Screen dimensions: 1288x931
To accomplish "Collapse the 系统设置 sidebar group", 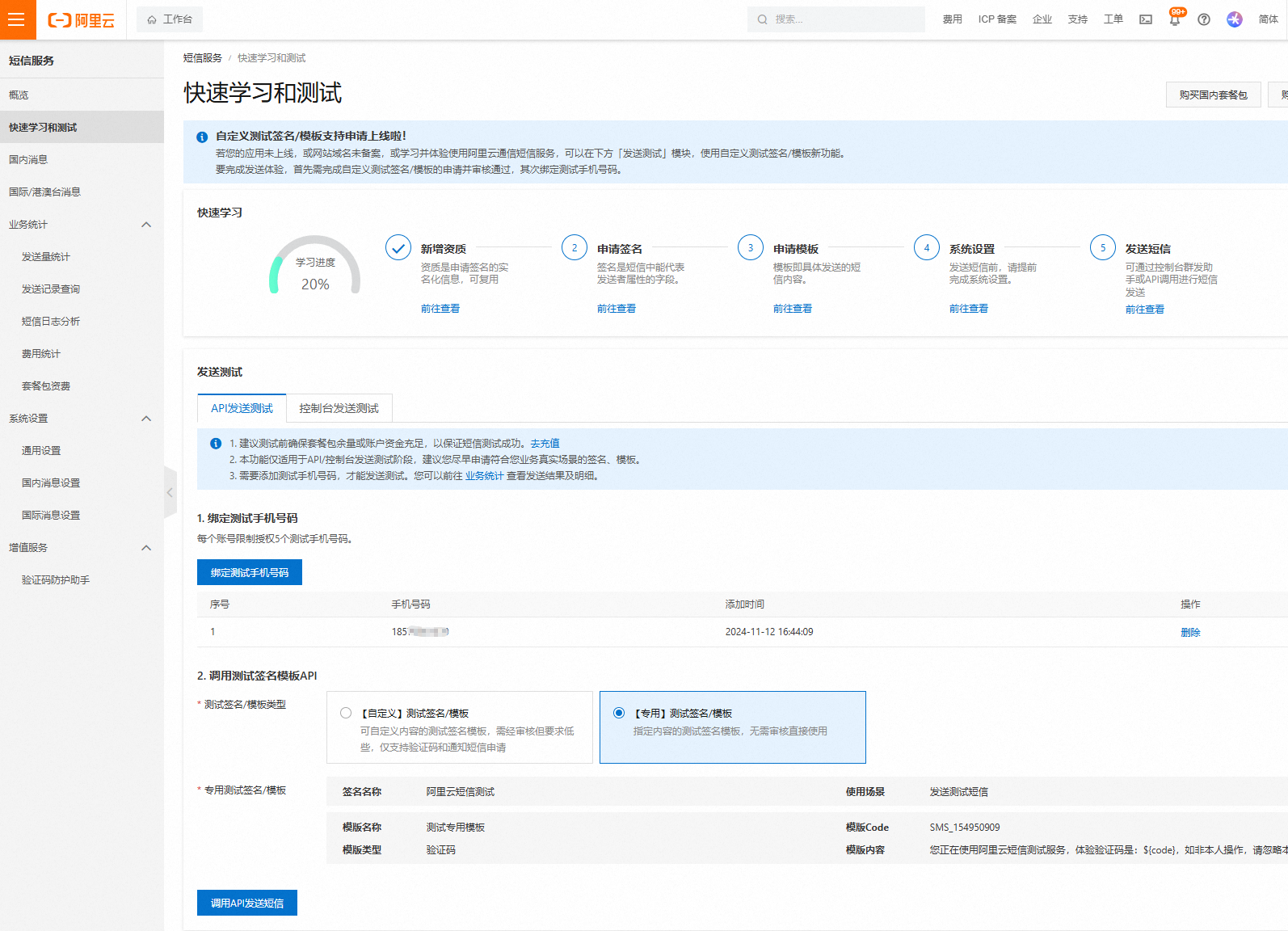I will coord(146,419).
